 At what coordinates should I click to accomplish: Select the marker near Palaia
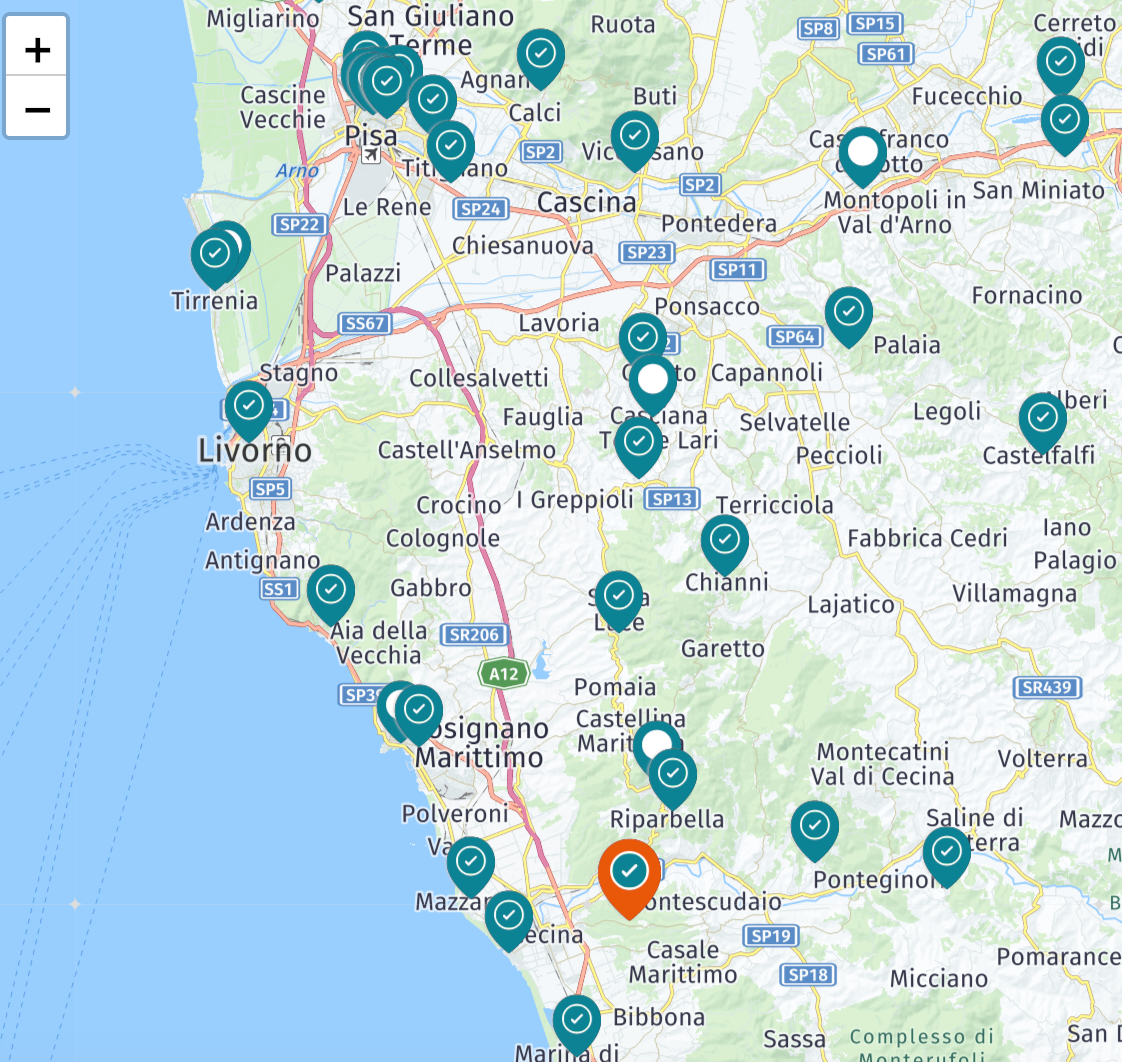848,312
